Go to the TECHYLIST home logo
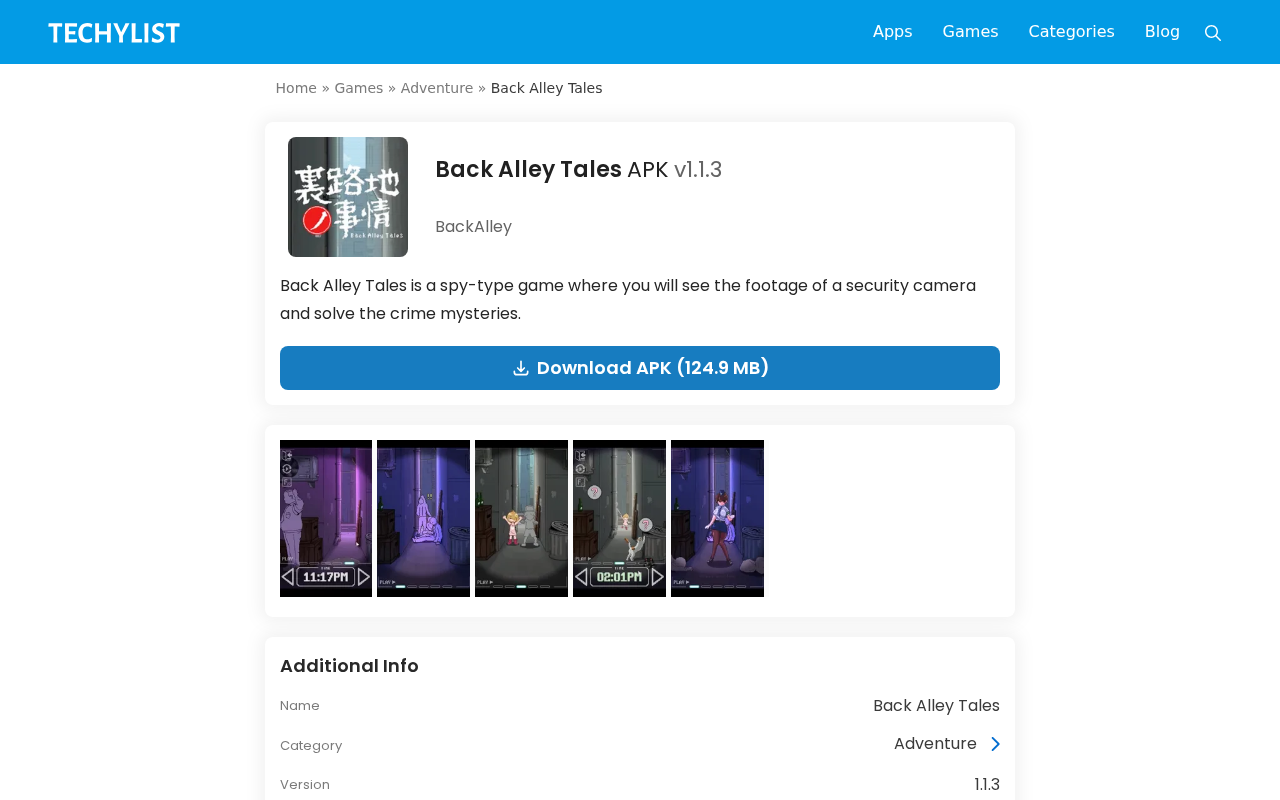The image size is (1280, 800). click(114, 33)
